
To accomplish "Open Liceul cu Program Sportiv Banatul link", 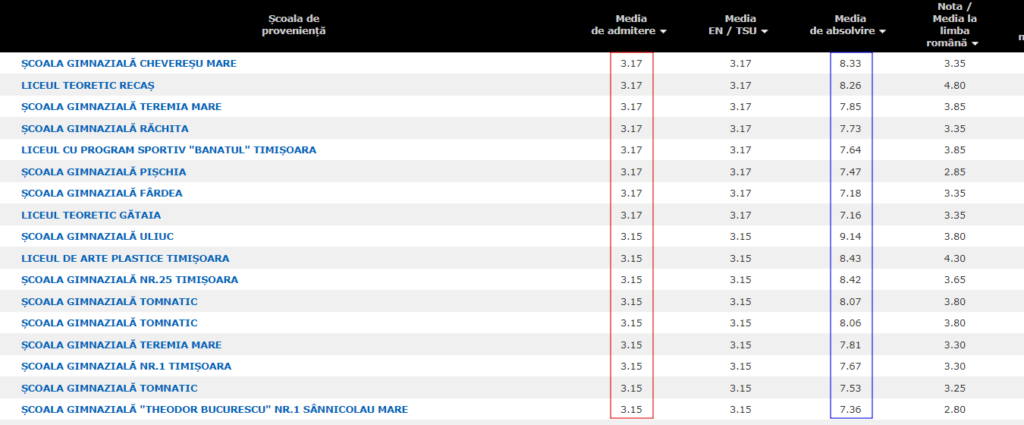I will 168,150.
